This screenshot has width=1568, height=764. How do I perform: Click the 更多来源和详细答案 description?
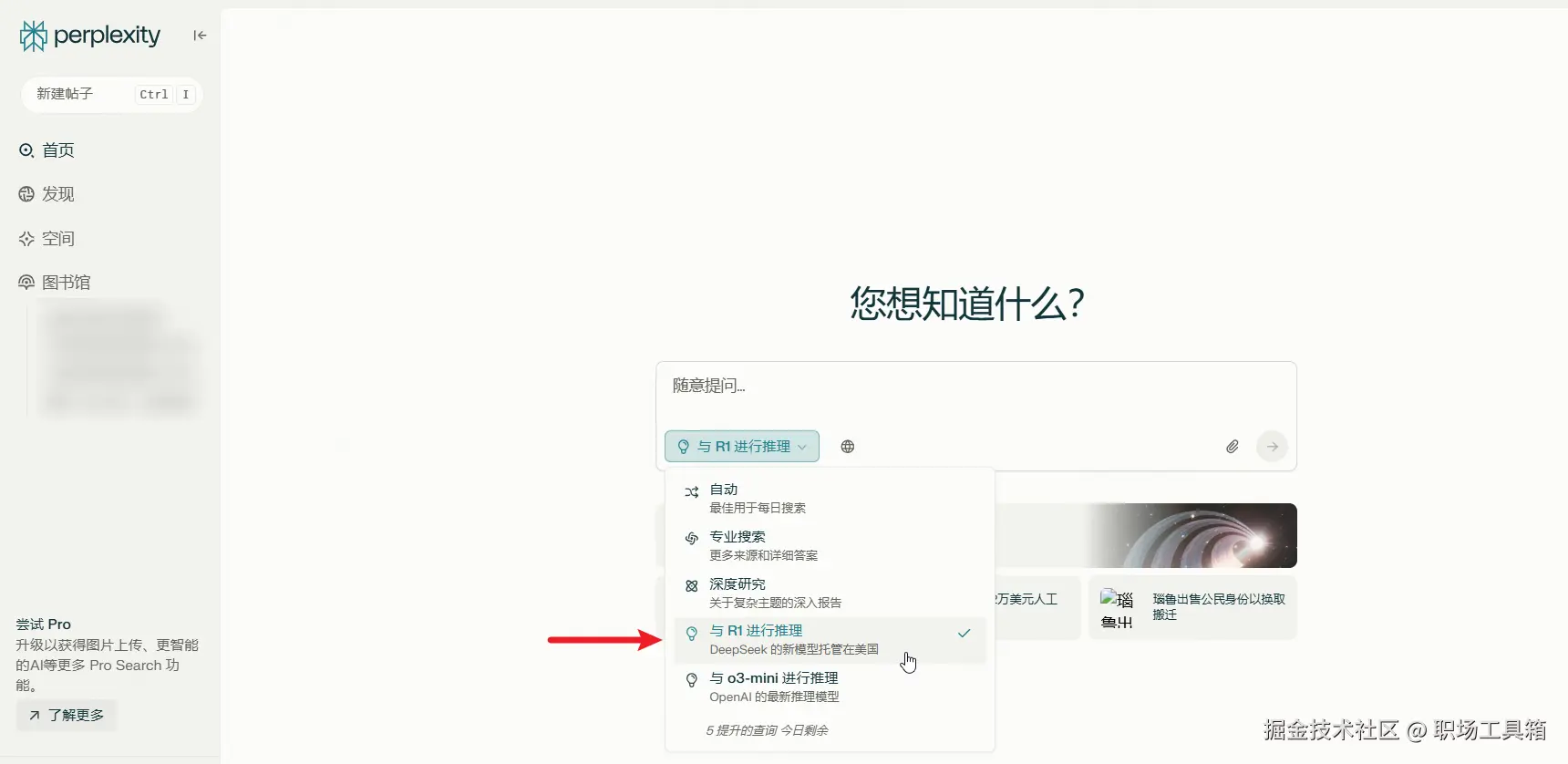point(764,555)
